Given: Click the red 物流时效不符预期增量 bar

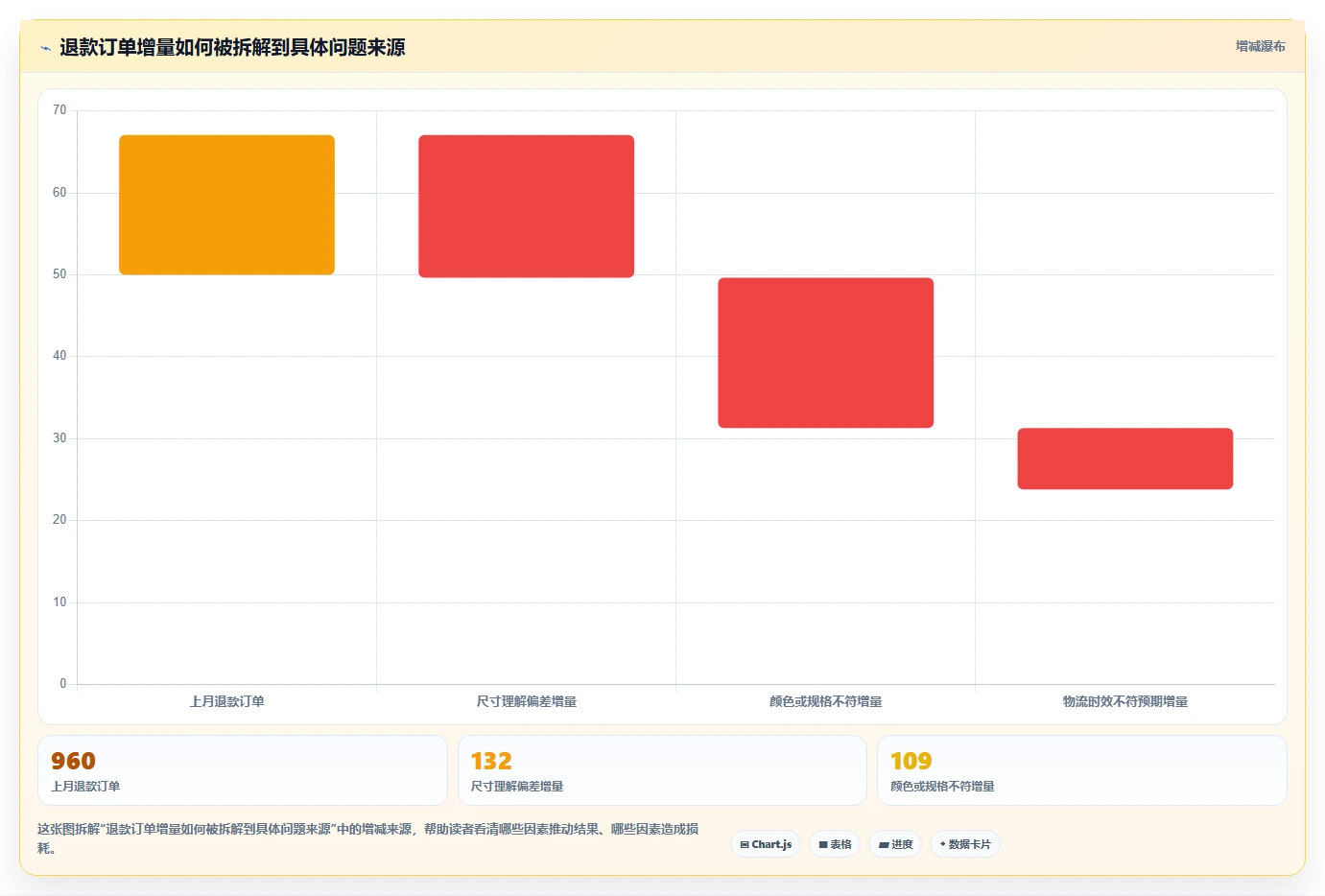Looking at the screenshot, I should coord(1124,459).
